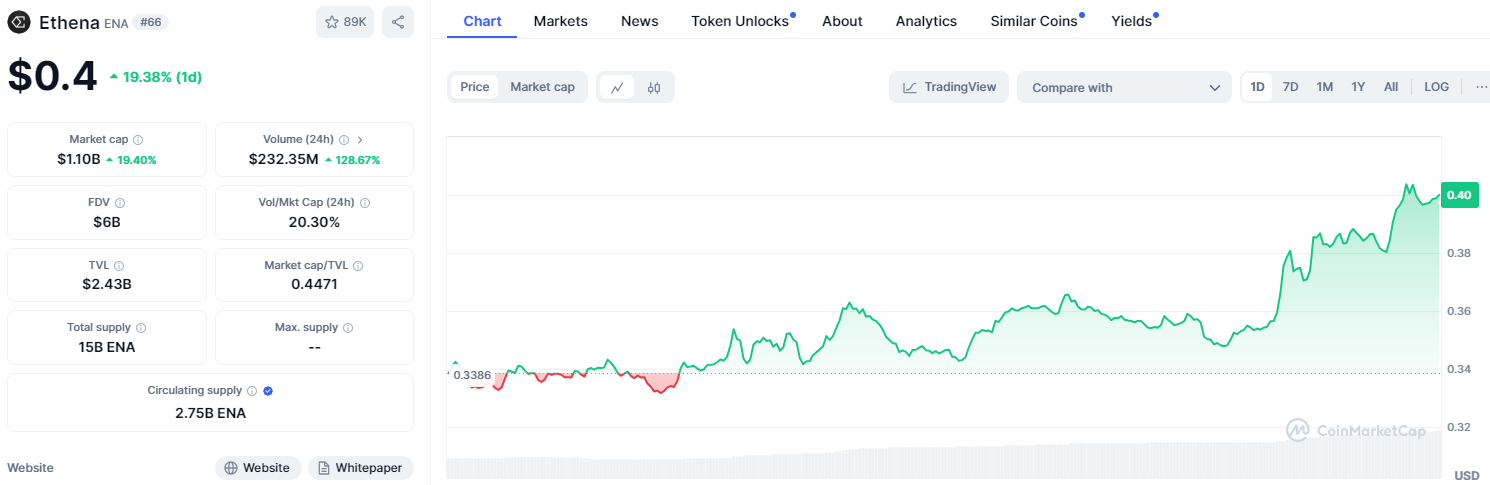Image resolution: width=1490 pixels, height=485 pixels.
Task: Click the $0.4 price heading
Action: (52, 76)
